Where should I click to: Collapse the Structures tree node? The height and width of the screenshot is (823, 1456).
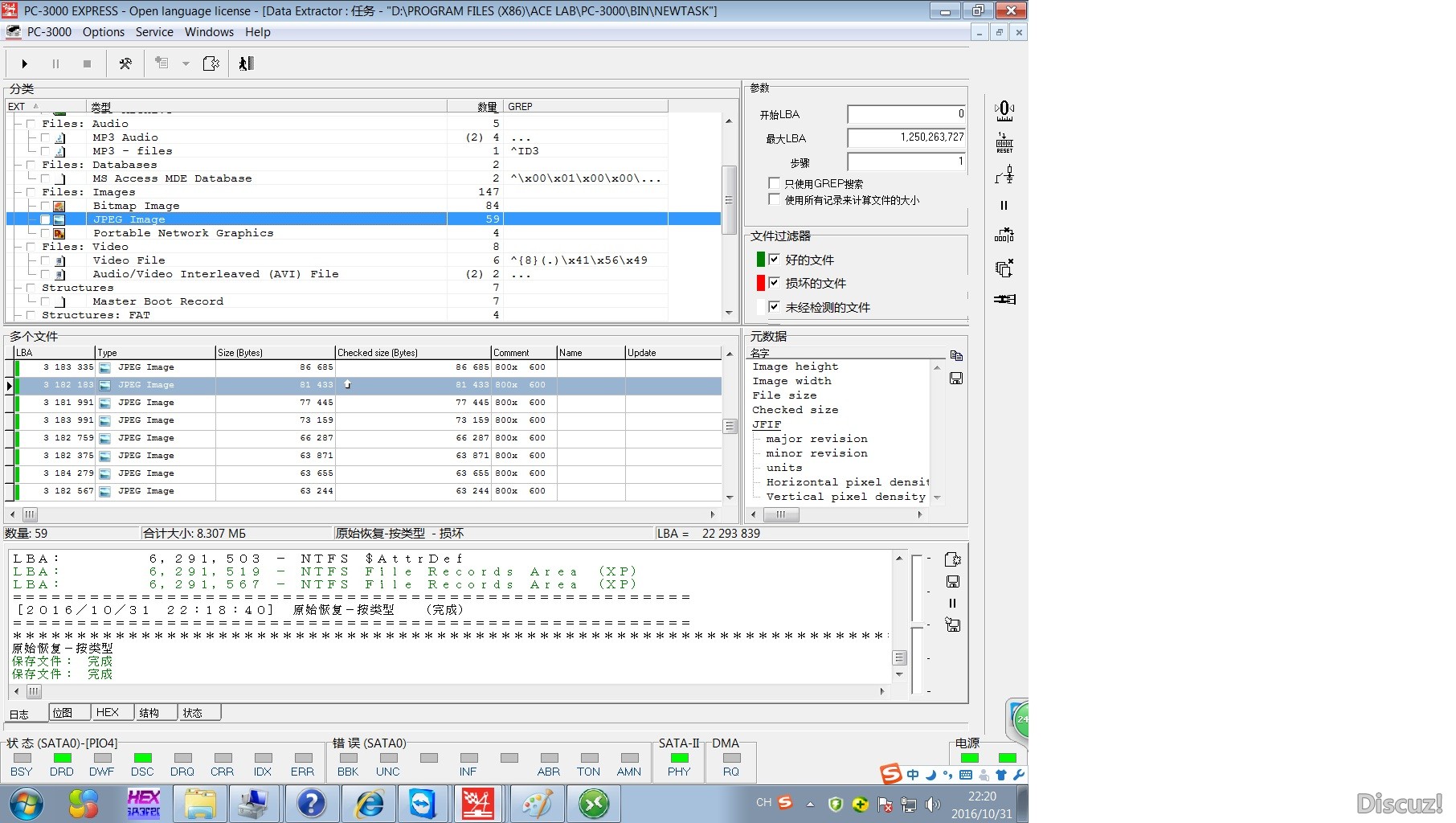coord(18,288)
